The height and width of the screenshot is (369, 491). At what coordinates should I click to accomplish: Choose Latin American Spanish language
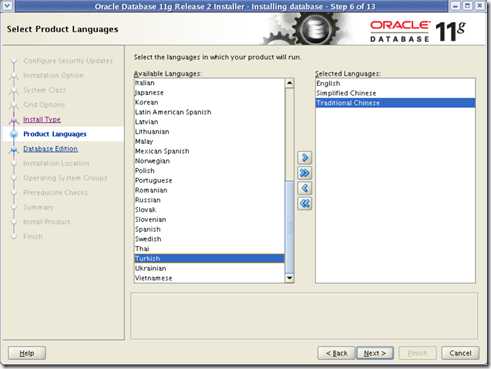click(209, 112)
